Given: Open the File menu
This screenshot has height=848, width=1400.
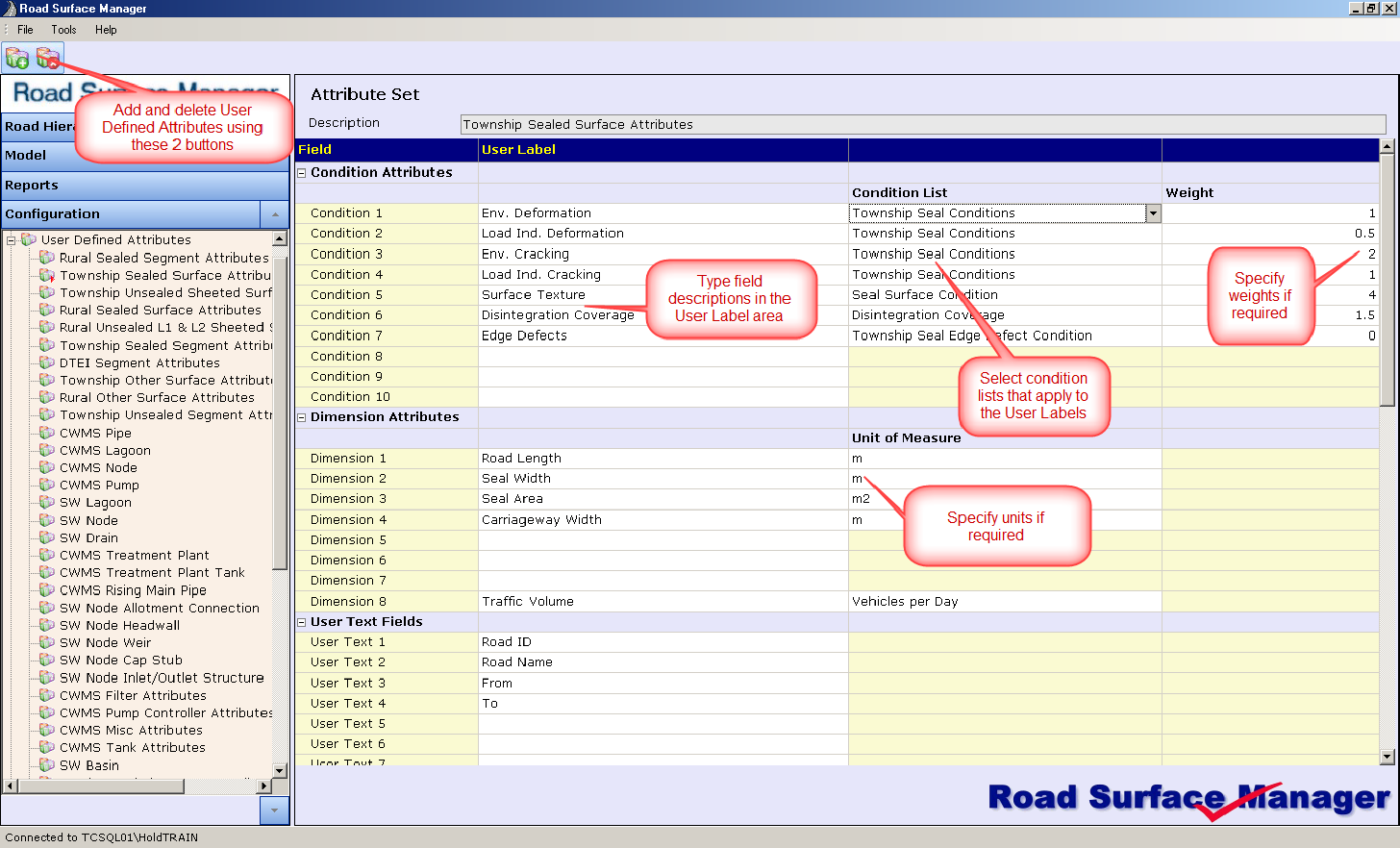Looking at the screenshot, I should (25, 30).
